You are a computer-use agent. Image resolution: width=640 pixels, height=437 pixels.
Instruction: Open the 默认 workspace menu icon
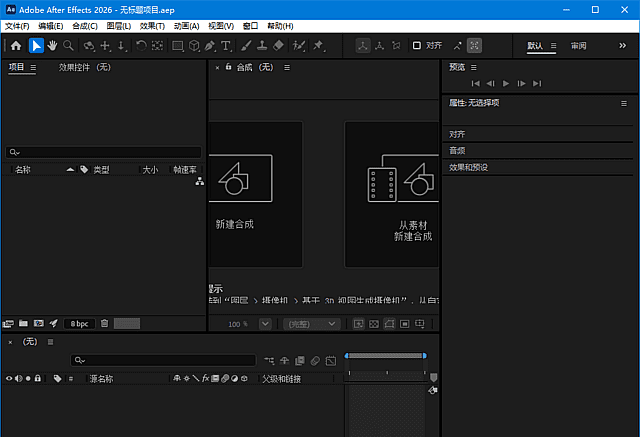[553, 46]
